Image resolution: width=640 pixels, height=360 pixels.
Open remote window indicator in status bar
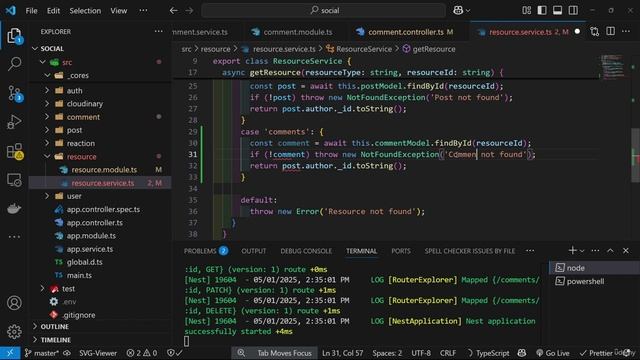[x=10, y=353]
